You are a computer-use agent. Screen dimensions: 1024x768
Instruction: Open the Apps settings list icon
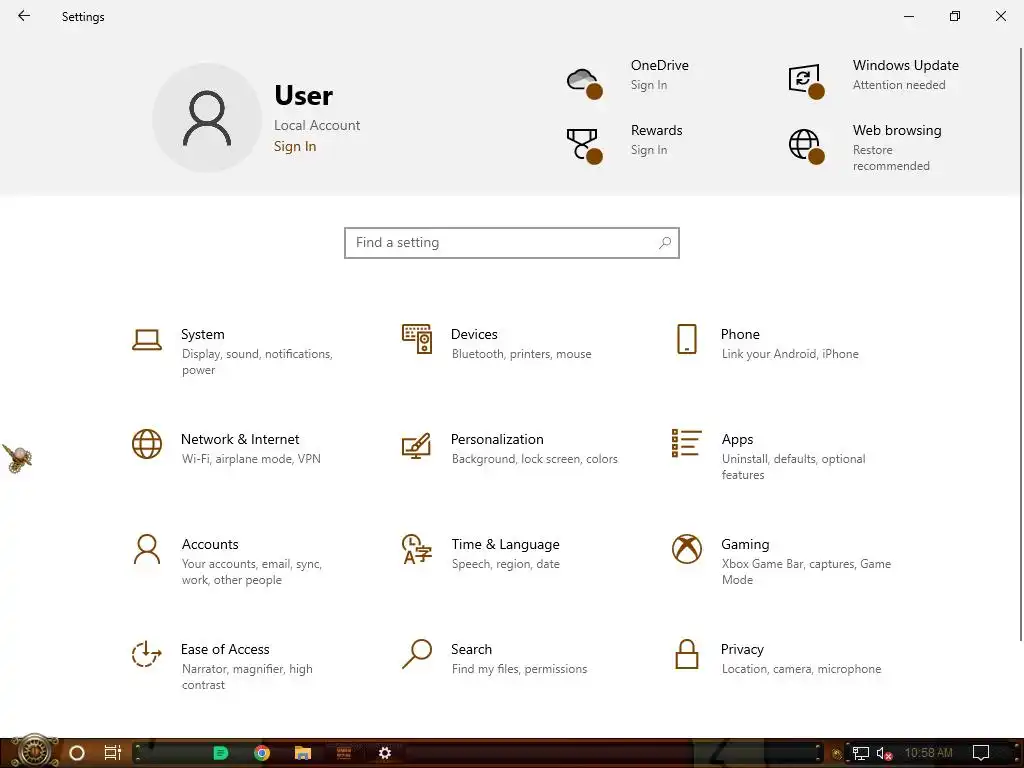(x=686, y=443)
